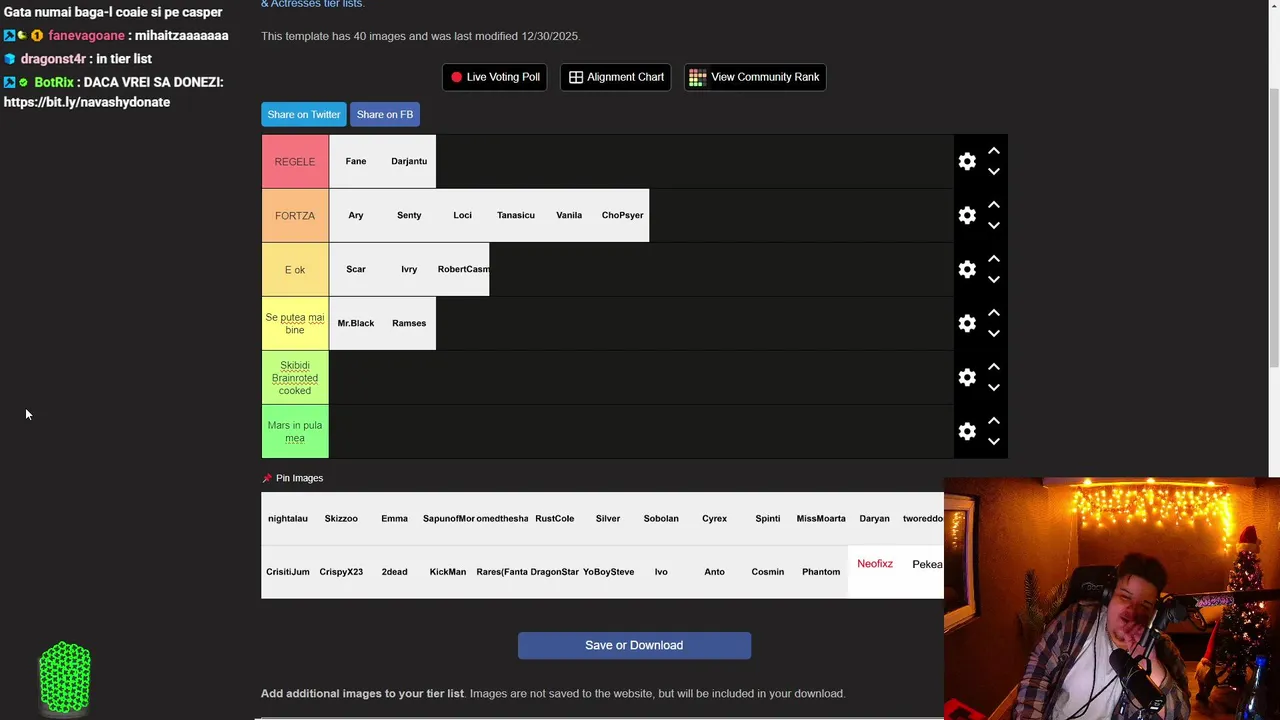Click the pin icon beside Pin Images
Viewport: 1280px width, 720px height.
[267, 478]
